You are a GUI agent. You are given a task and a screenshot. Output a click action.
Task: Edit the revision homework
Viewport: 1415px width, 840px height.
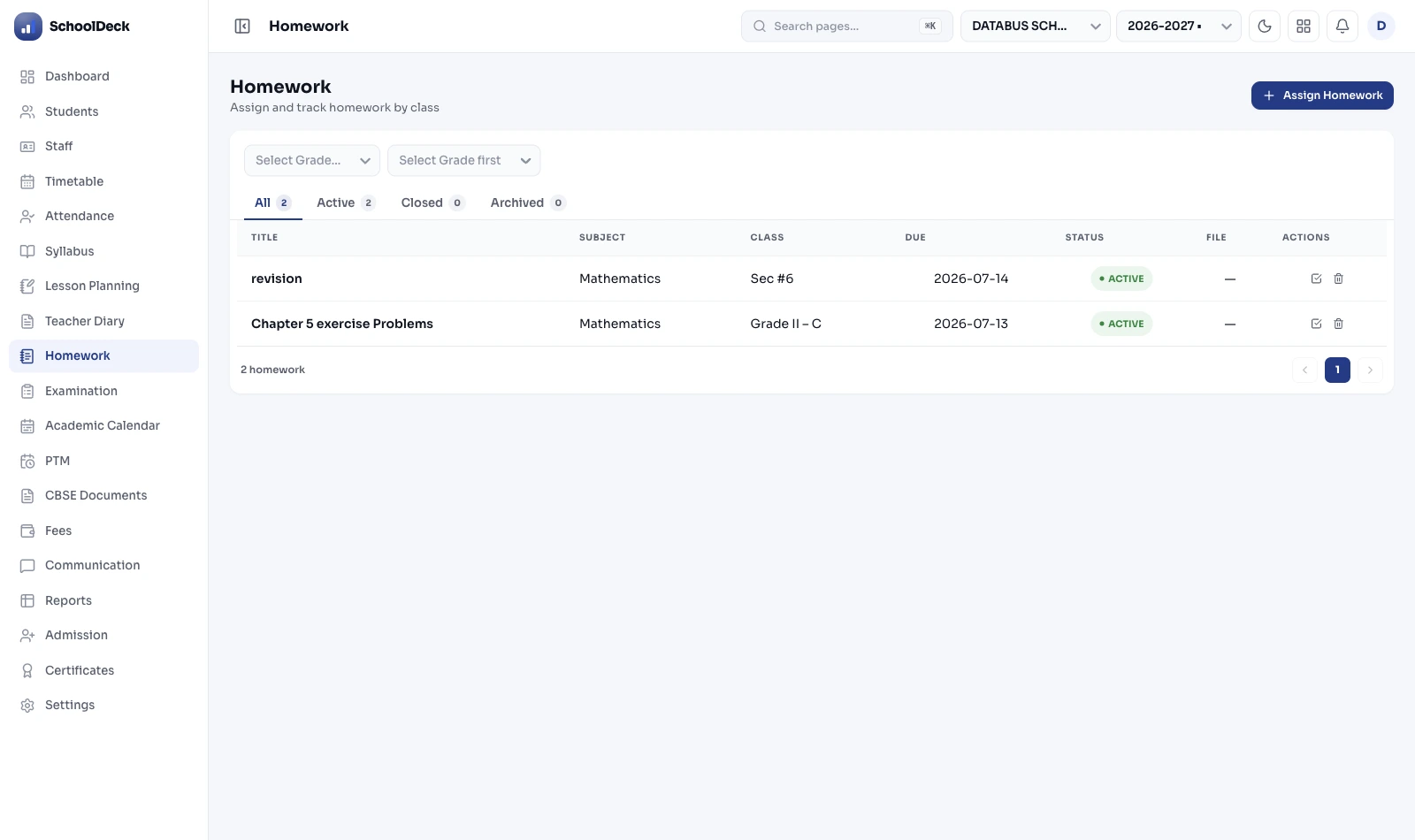point(1316,279)
